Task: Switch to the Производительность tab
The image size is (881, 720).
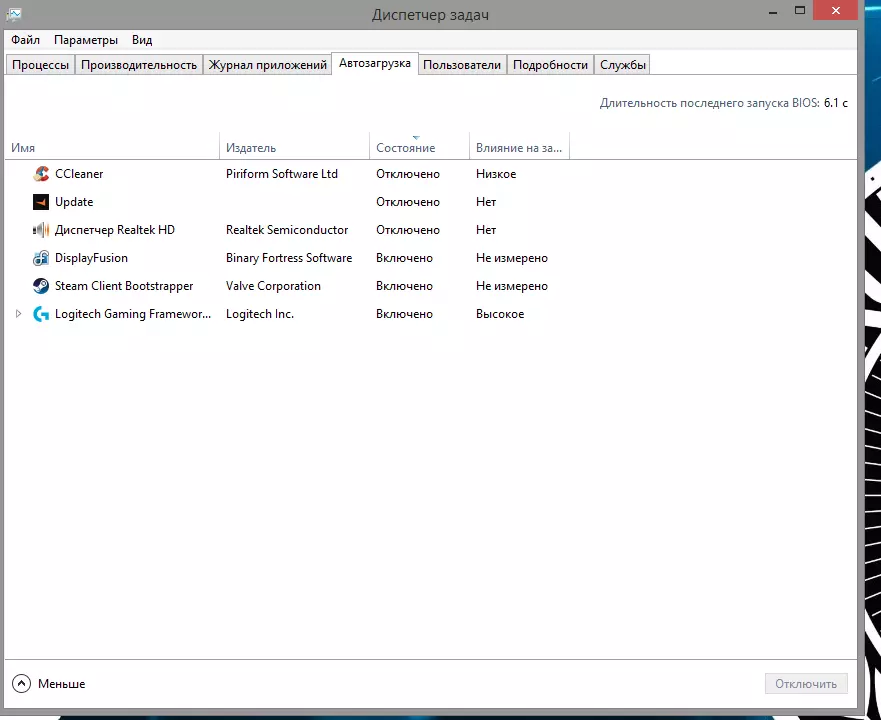Action: click(139, 65)
